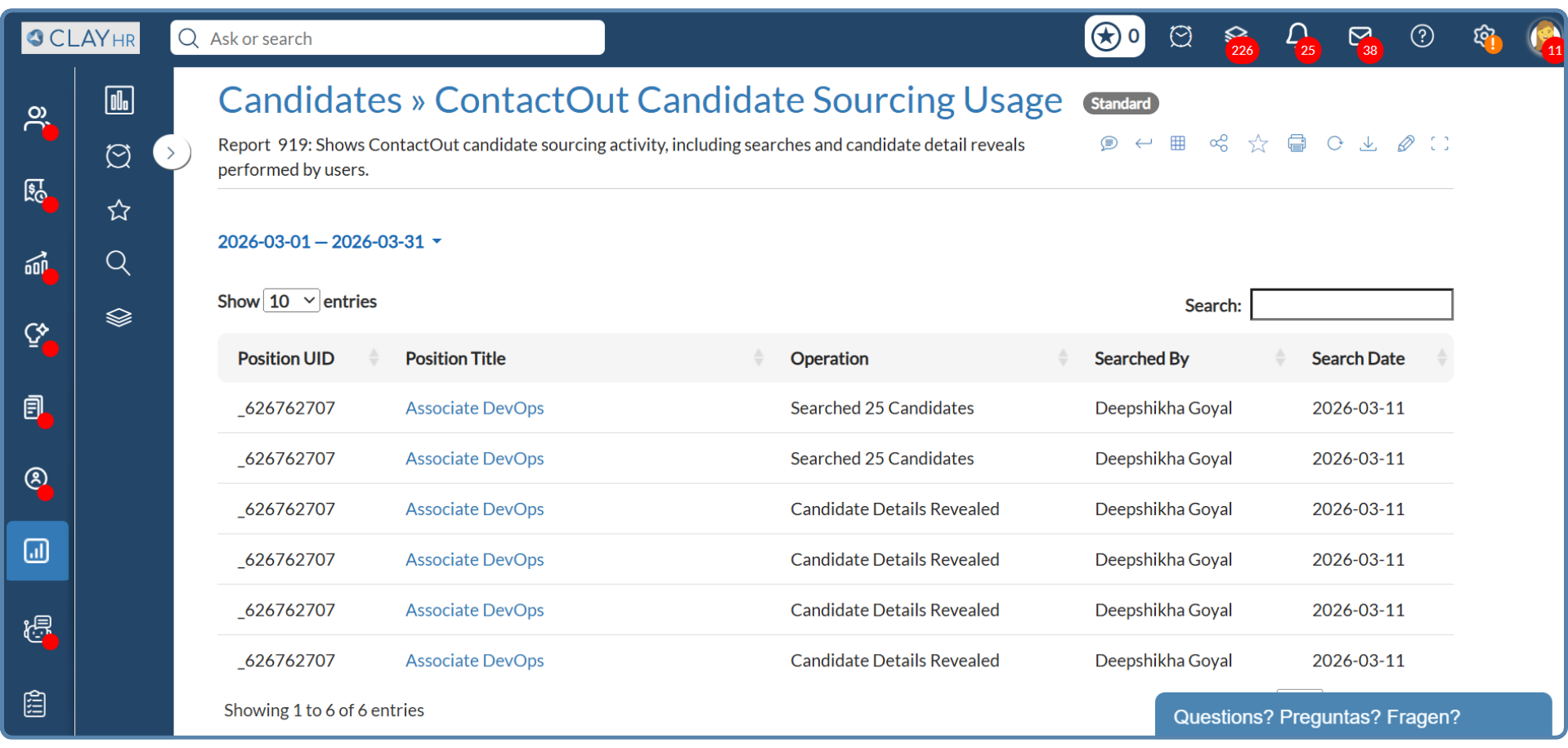The height and width of the screenshot is (748, 1568).
Task: Refresh the report data
Action: click(1334, 144)
